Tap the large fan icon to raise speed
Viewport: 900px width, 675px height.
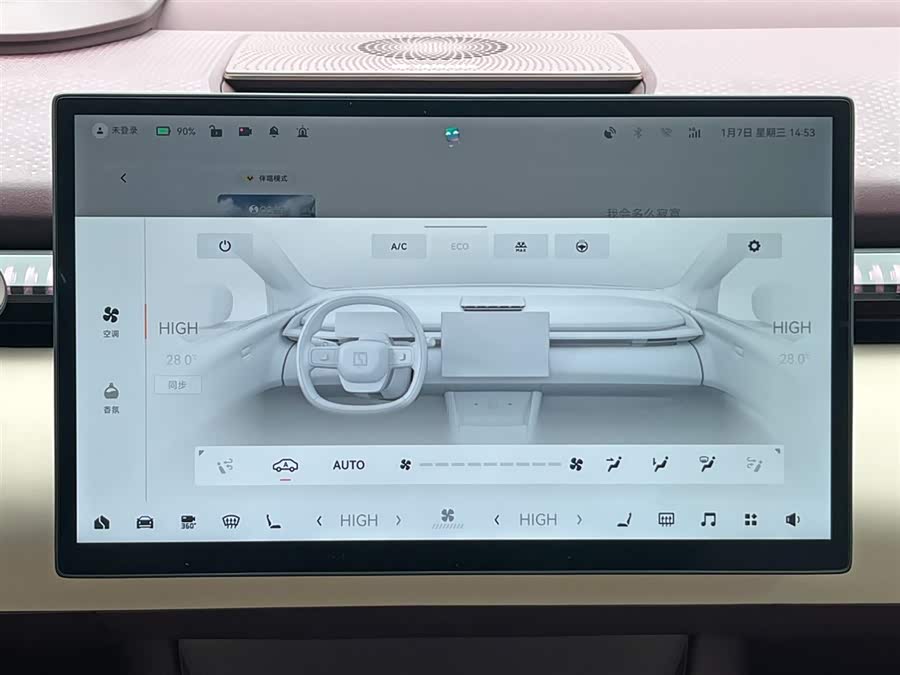tap(576, 464)
